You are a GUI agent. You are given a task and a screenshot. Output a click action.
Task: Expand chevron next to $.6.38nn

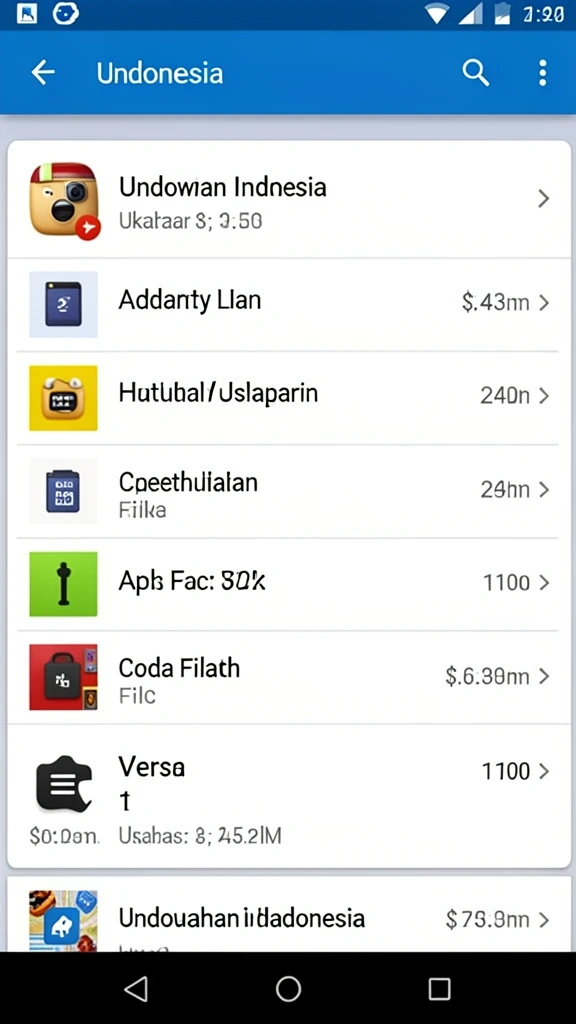(x=543, y=676)
